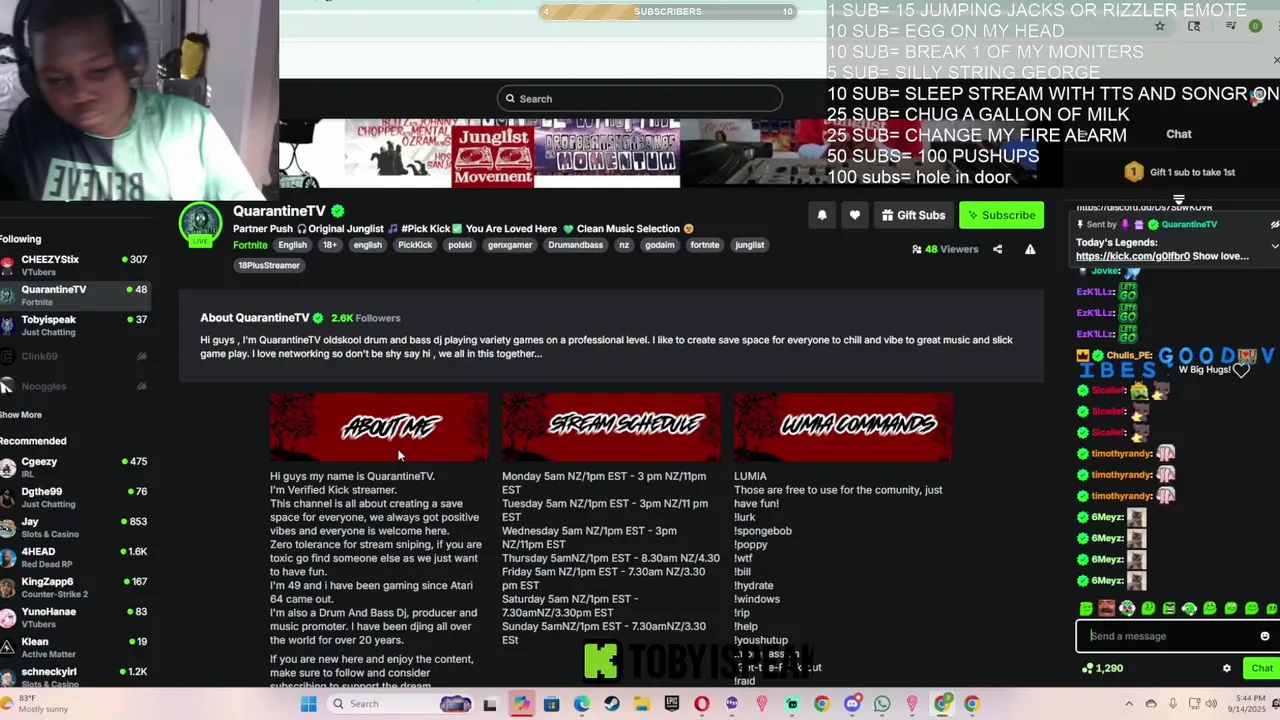The height and width of the screenshot is (720, 1280).
Task: Click the share icon beside Viewers
Action: [997, 249]
